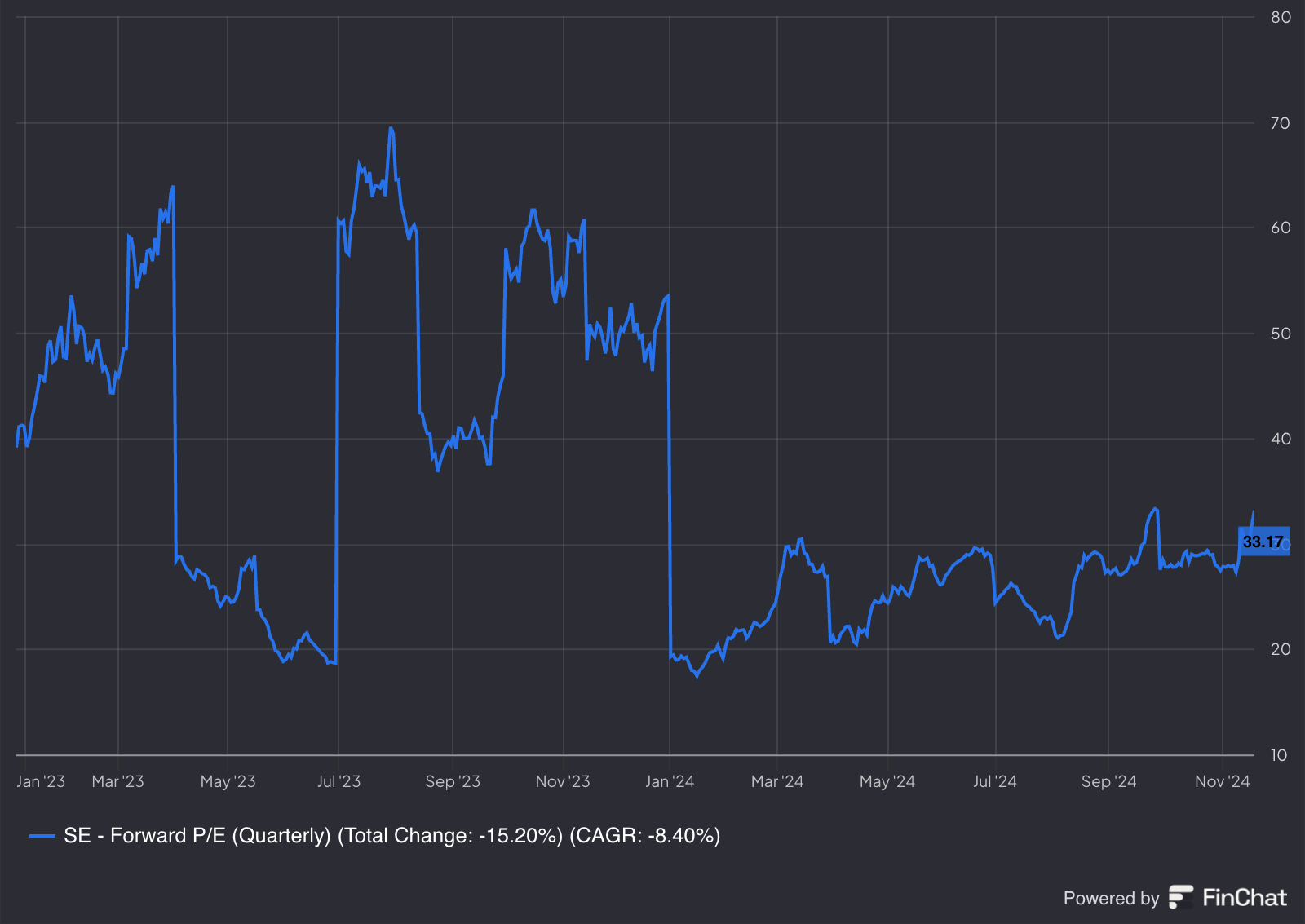
Task: Click the FinChat logo icon
Action: pyautogui.click(x=1180, y=897)
